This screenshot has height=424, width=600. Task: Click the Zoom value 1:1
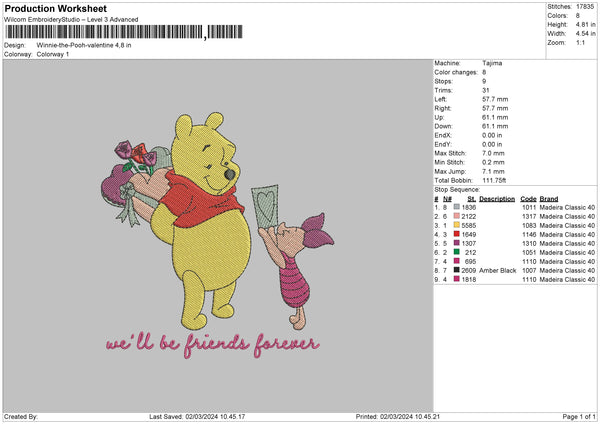coord(580,42)
